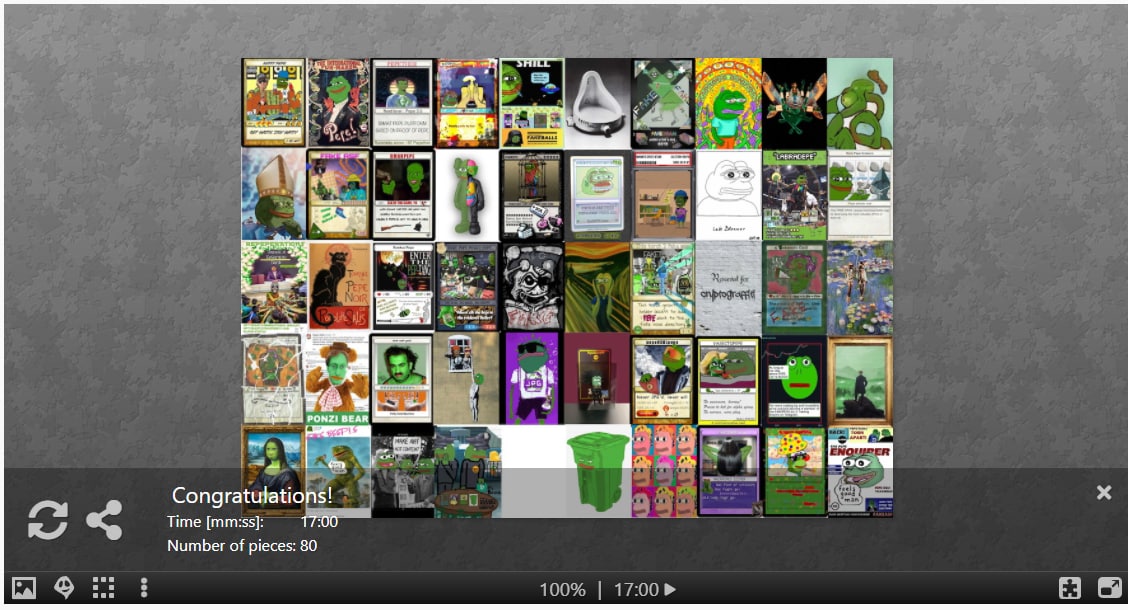
Task: Select the PONZI BEAR card tile
Action: coord(337,379)
